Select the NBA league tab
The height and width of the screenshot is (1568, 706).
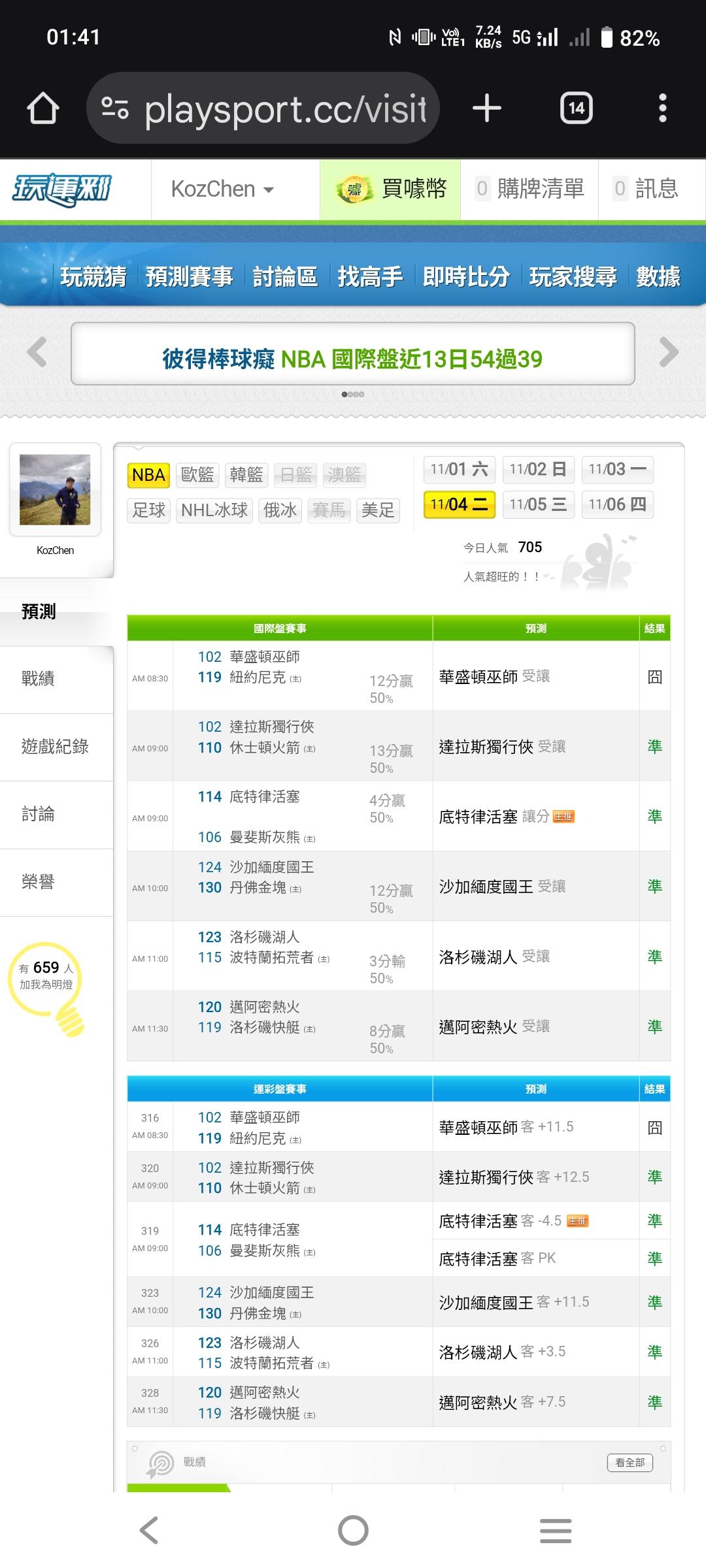click(x=148, y=475)
